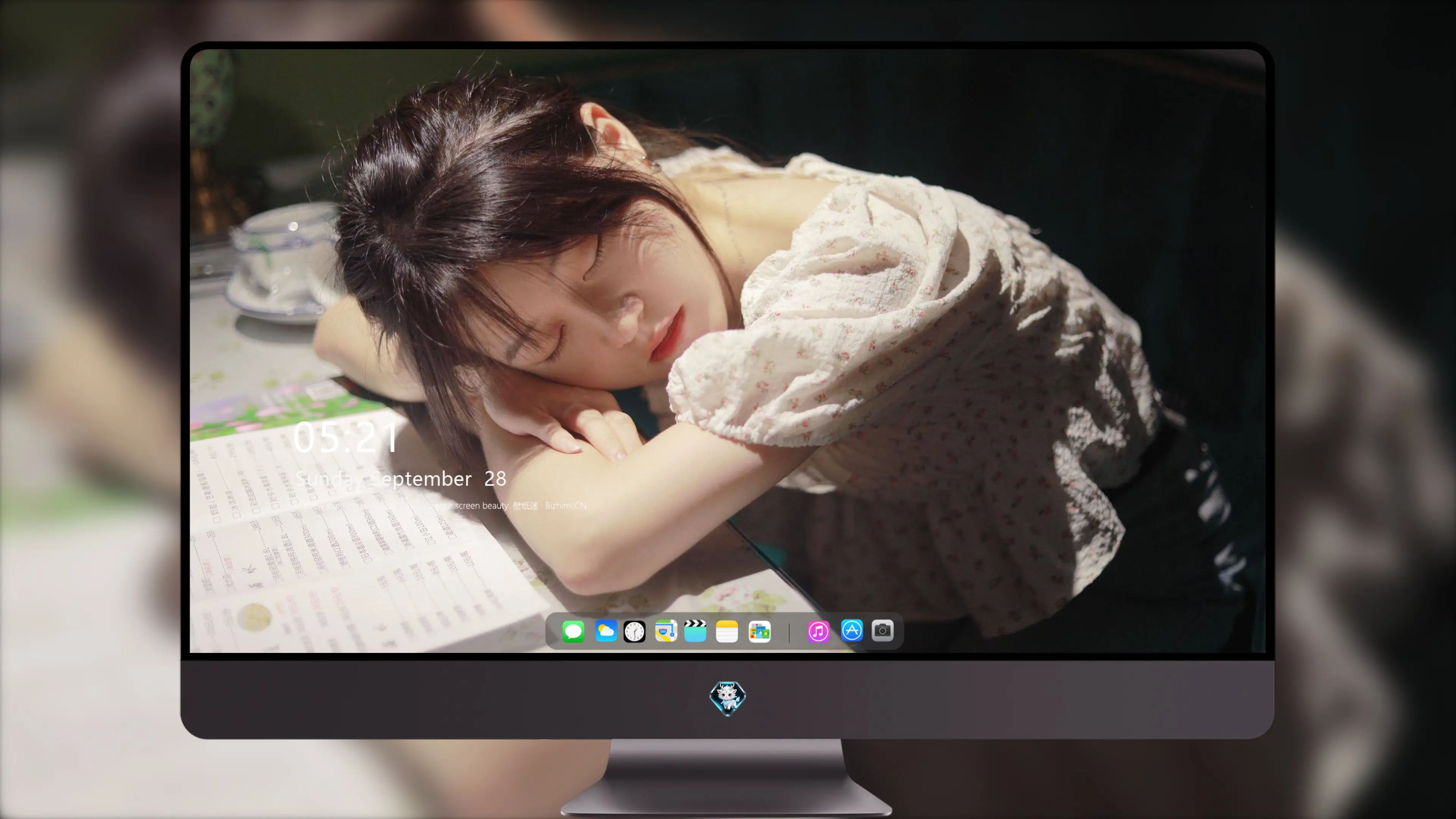Launch the Videos clapperboard app

click(x=695, y=631)
